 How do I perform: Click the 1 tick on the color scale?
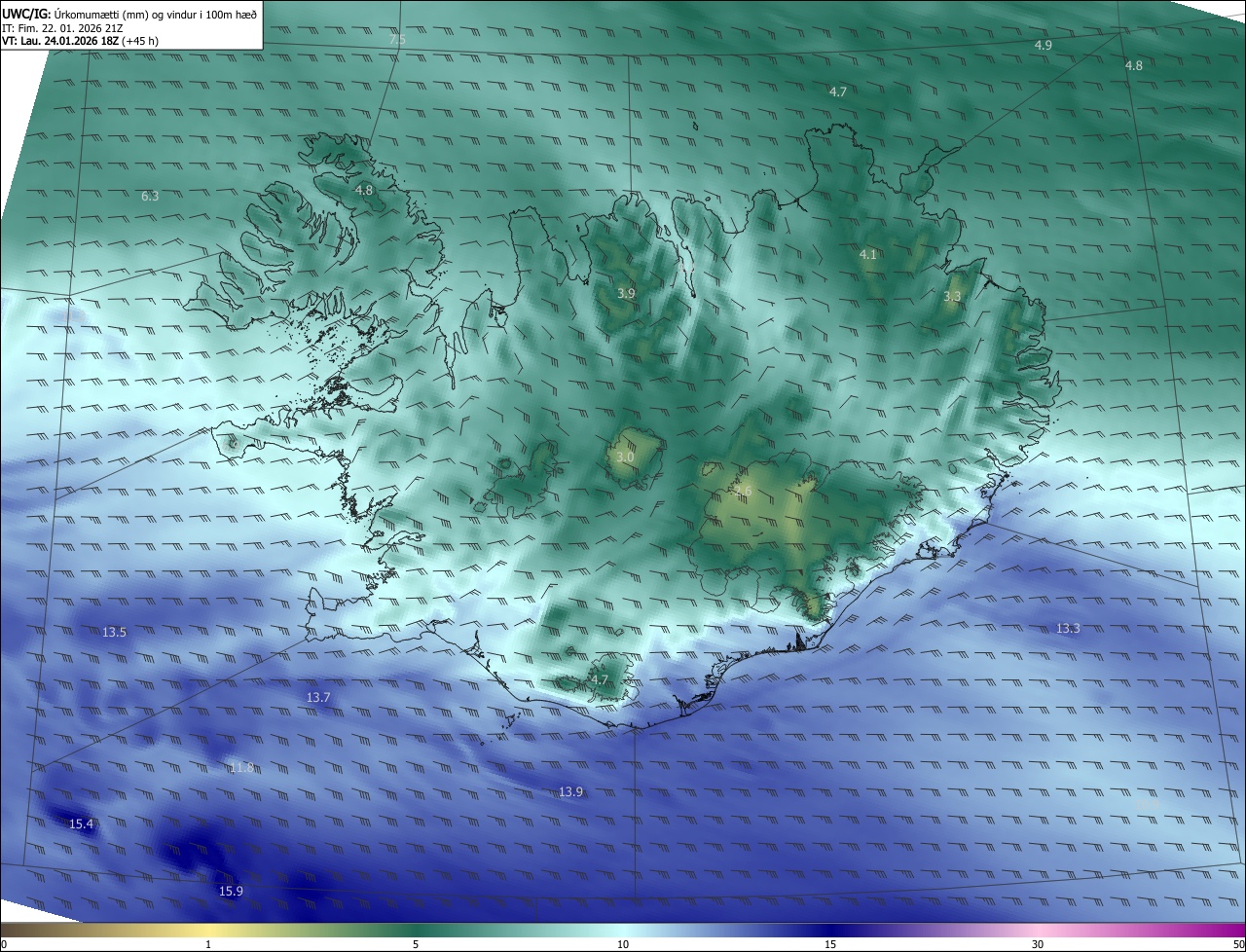coord(208,944)
